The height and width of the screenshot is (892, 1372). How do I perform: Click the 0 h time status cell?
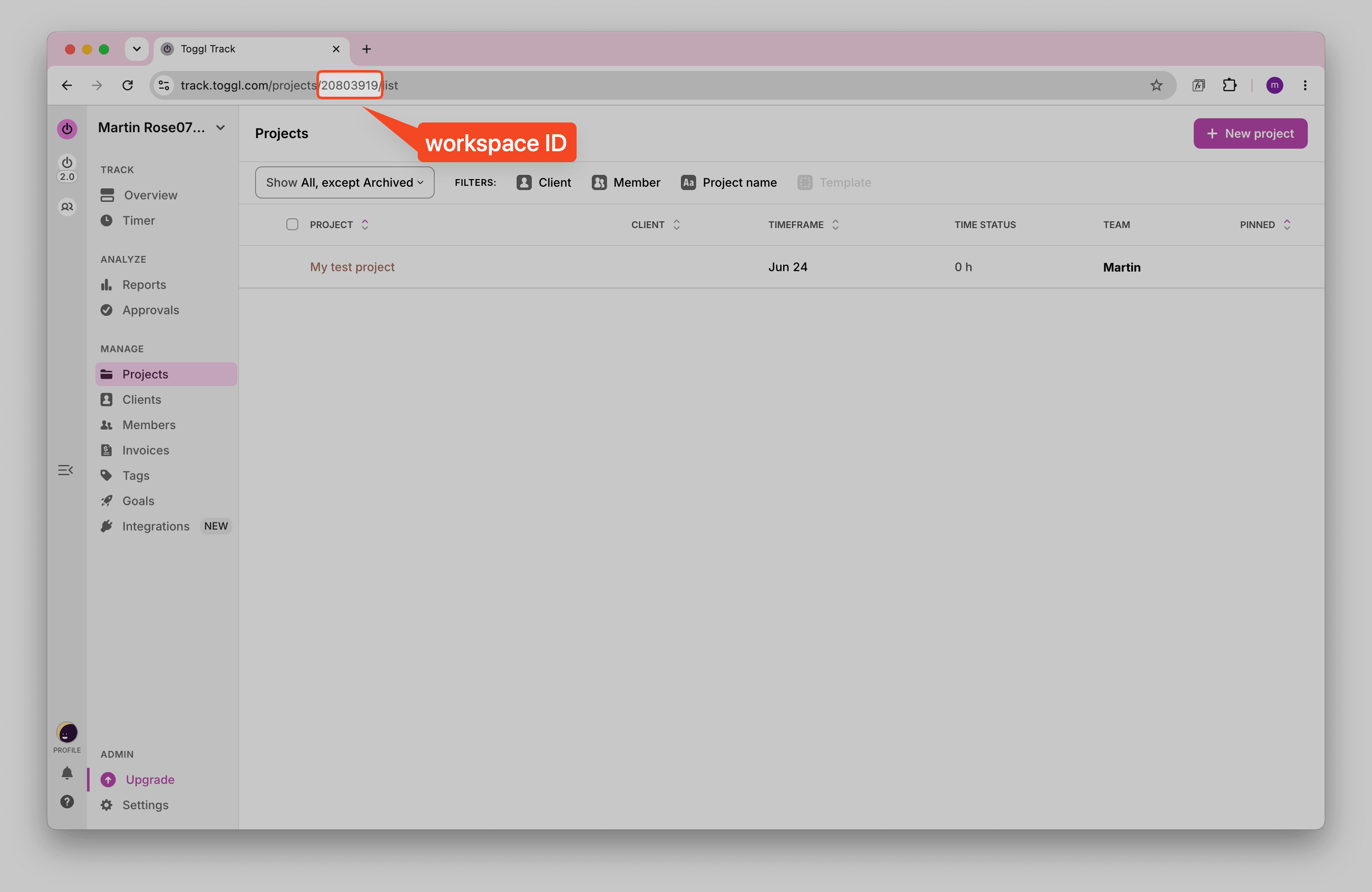(x=963, y=267)
